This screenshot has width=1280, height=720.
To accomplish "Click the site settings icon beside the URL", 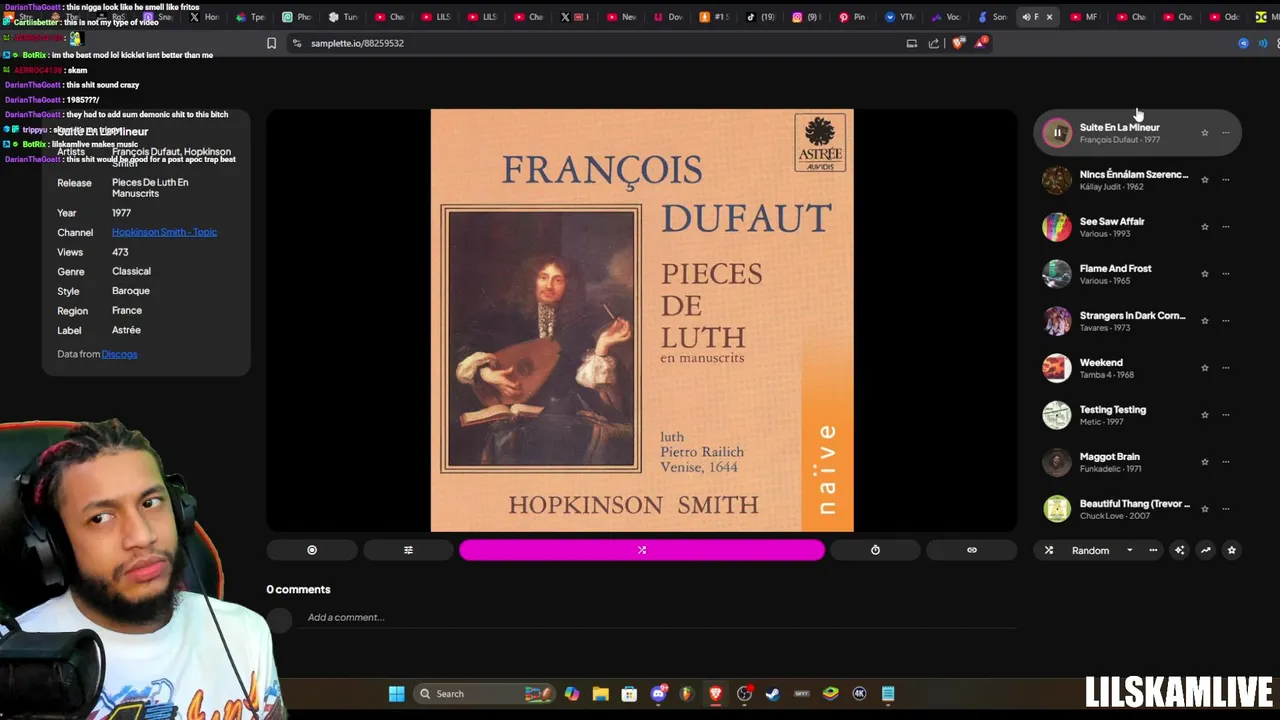I will coord(297,43).
